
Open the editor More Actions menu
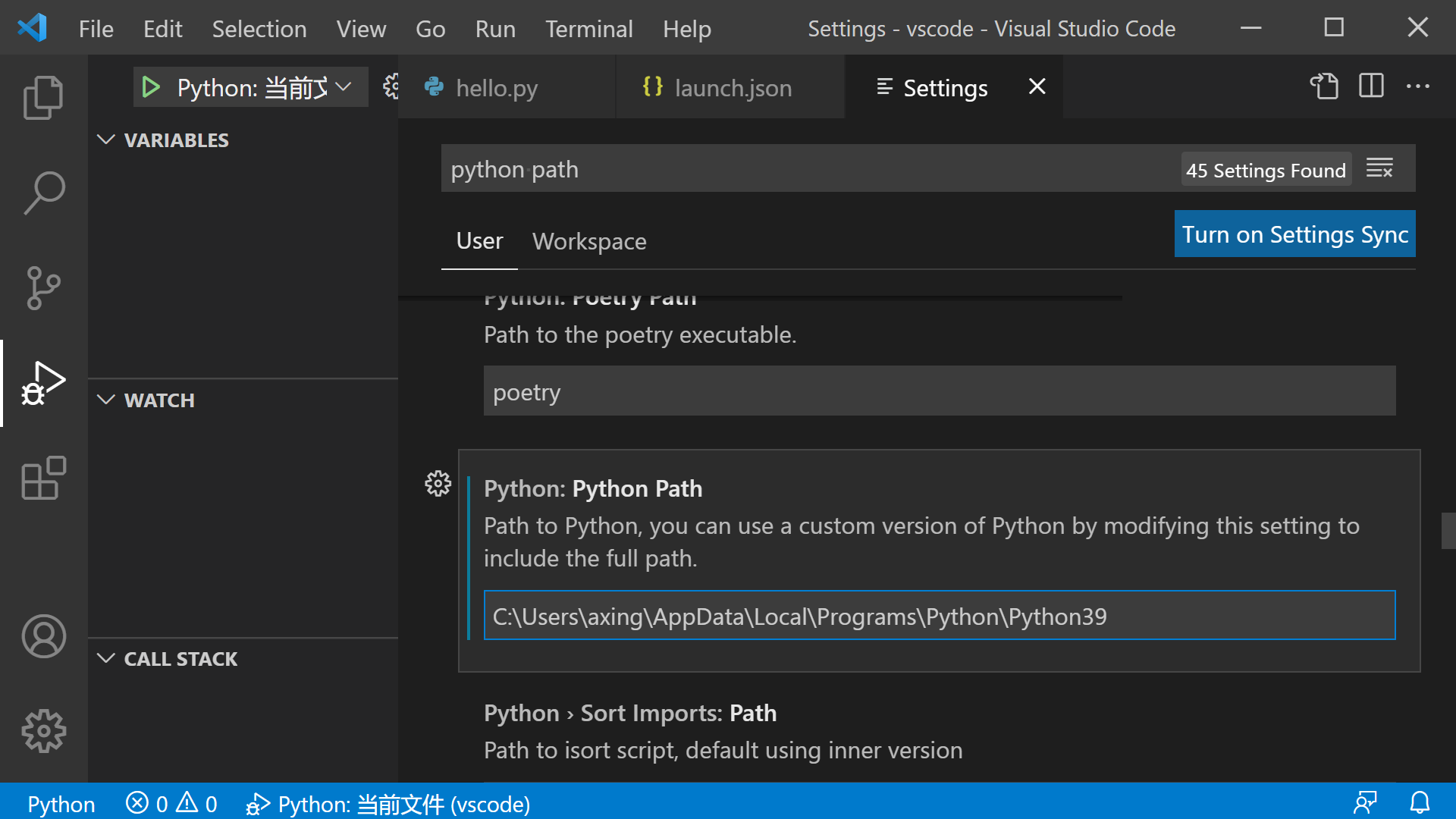point(1418,86)
